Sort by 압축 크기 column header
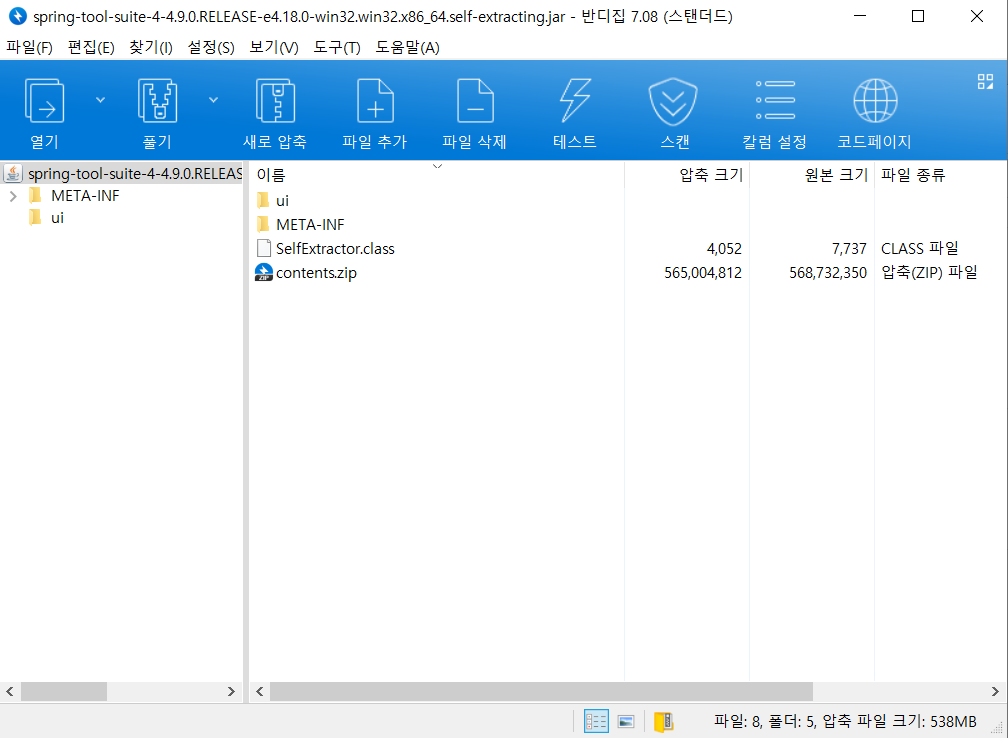Viewport: 1008px width, 738px height. click(x=687, y=175)
